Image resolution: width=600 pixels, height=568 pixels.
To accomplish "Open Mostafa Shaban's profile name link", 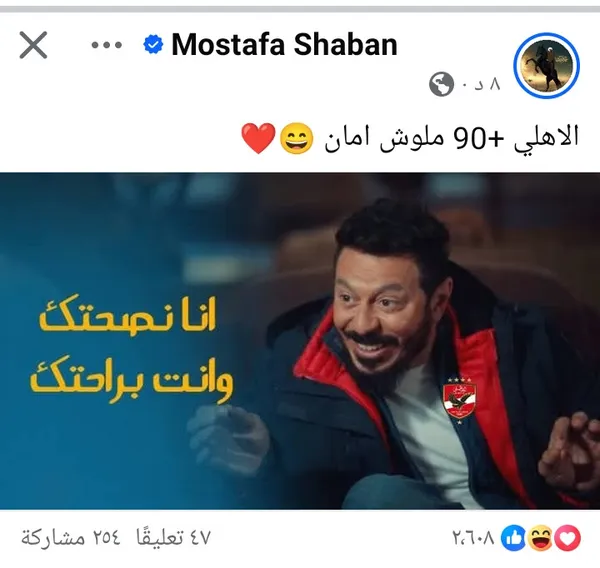I will tap(285, 45).
